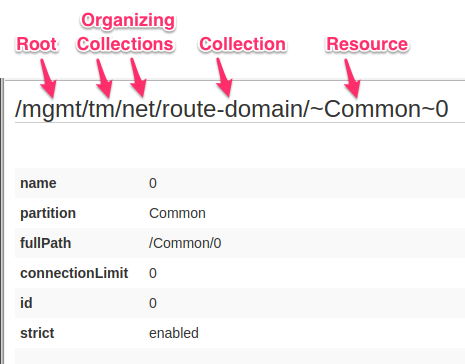The height and width of the screenshot is (364, 465).
Task: Click the 'strict' property label
Action: [37, 333]
